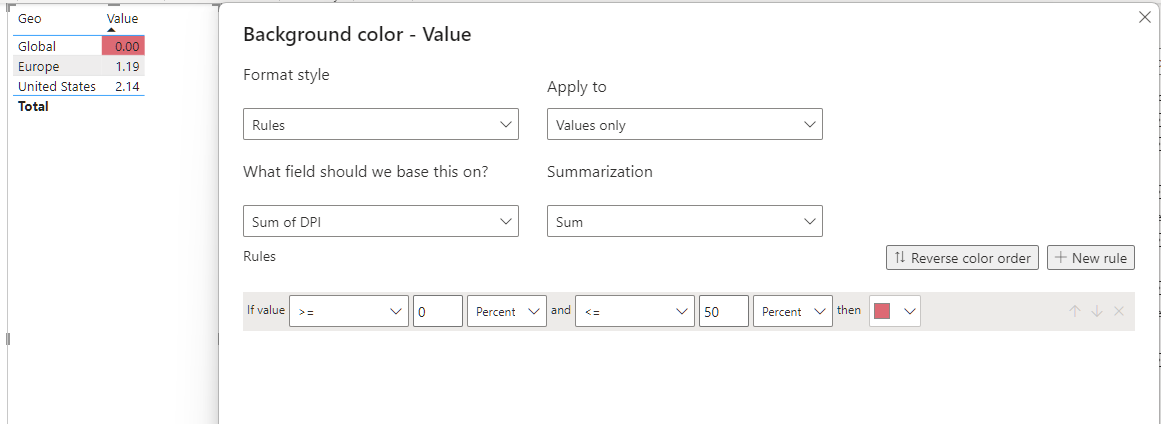Open the rule's red color picker
This screenshot has width=1161, height=424.
coord(894,312)
